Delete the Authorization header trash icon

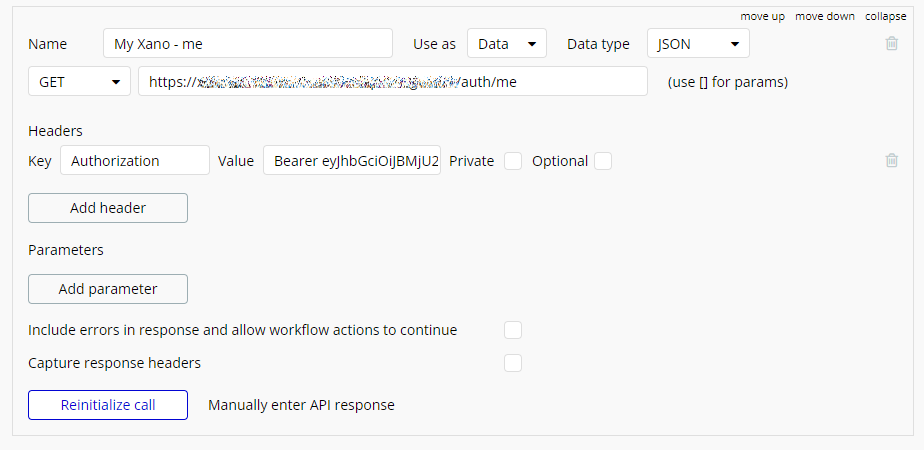[x=891, y=160]
